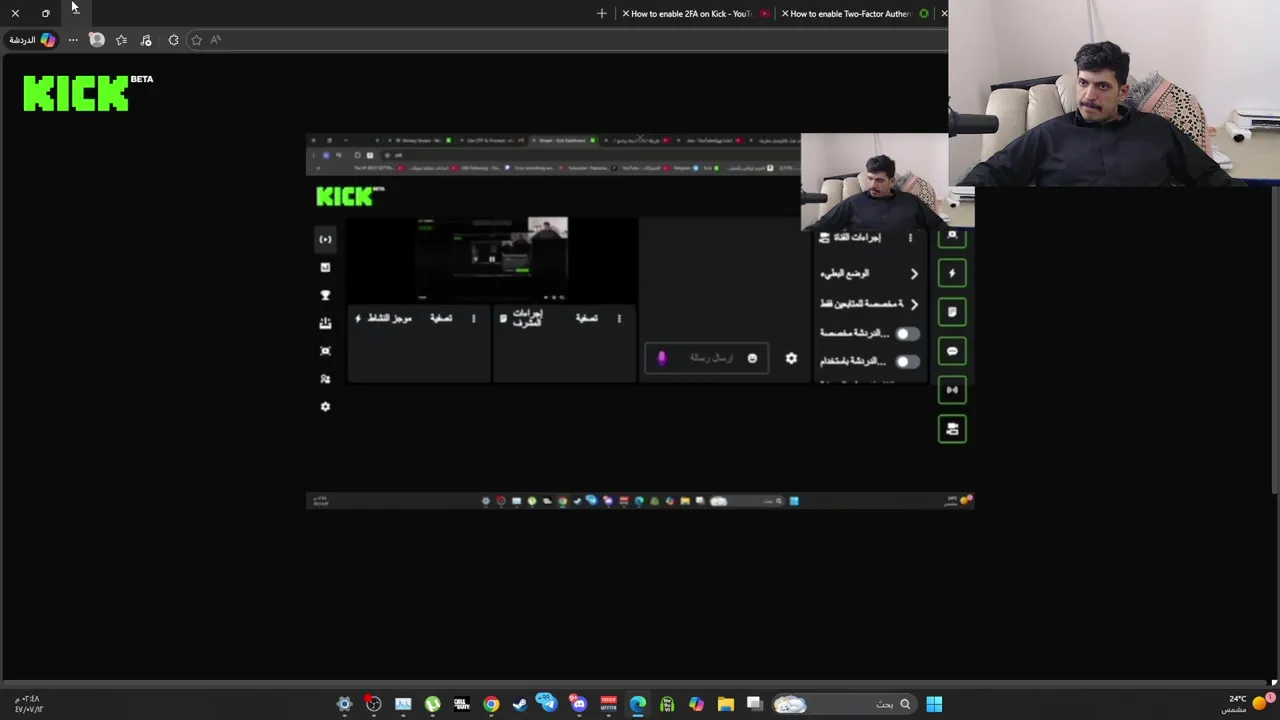Open the weather widget in taskbar corner
The height and width of the screenshot is (720, 1280).
(1248, 704)
